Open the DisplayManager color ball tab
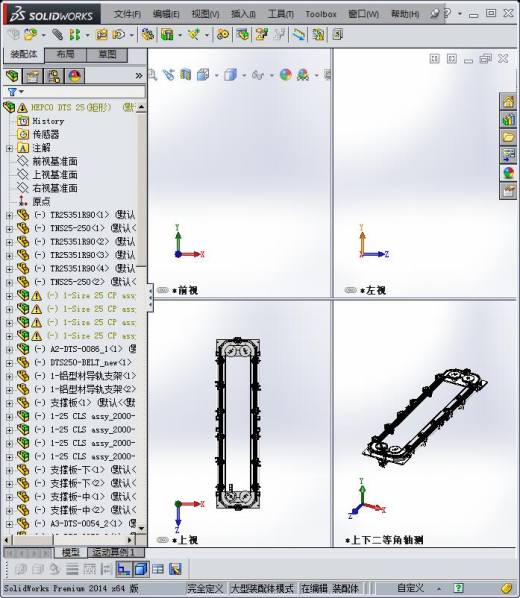This screenshot has height=598, width=520. pos(75,76)
